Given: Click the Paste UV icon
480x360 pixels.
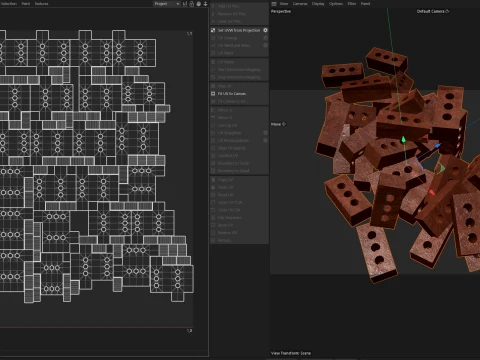Looking at the screenshot, I should (213, 187).
